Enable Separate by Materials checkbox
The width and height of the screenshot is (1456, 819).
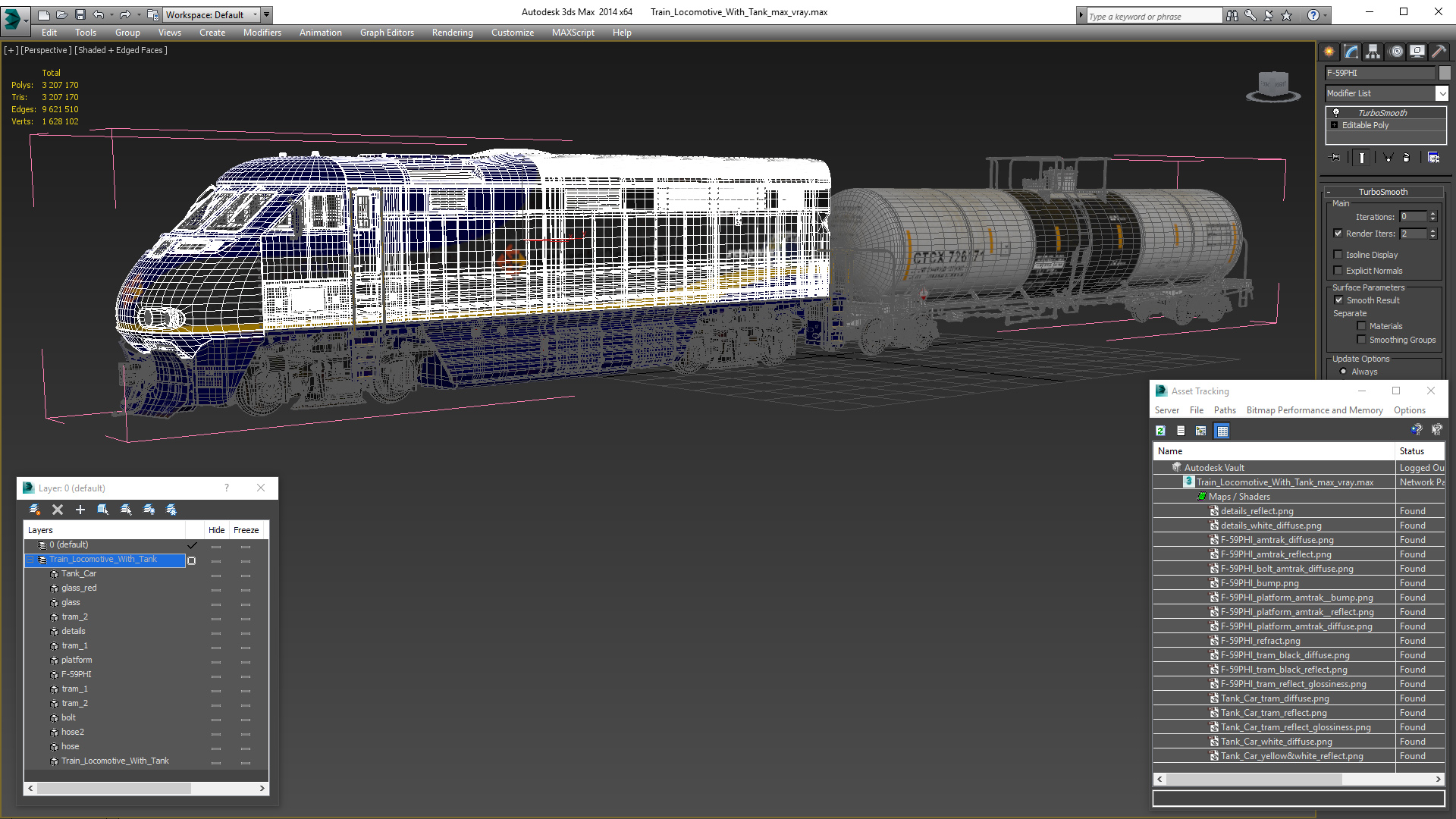click(1361, 326)
